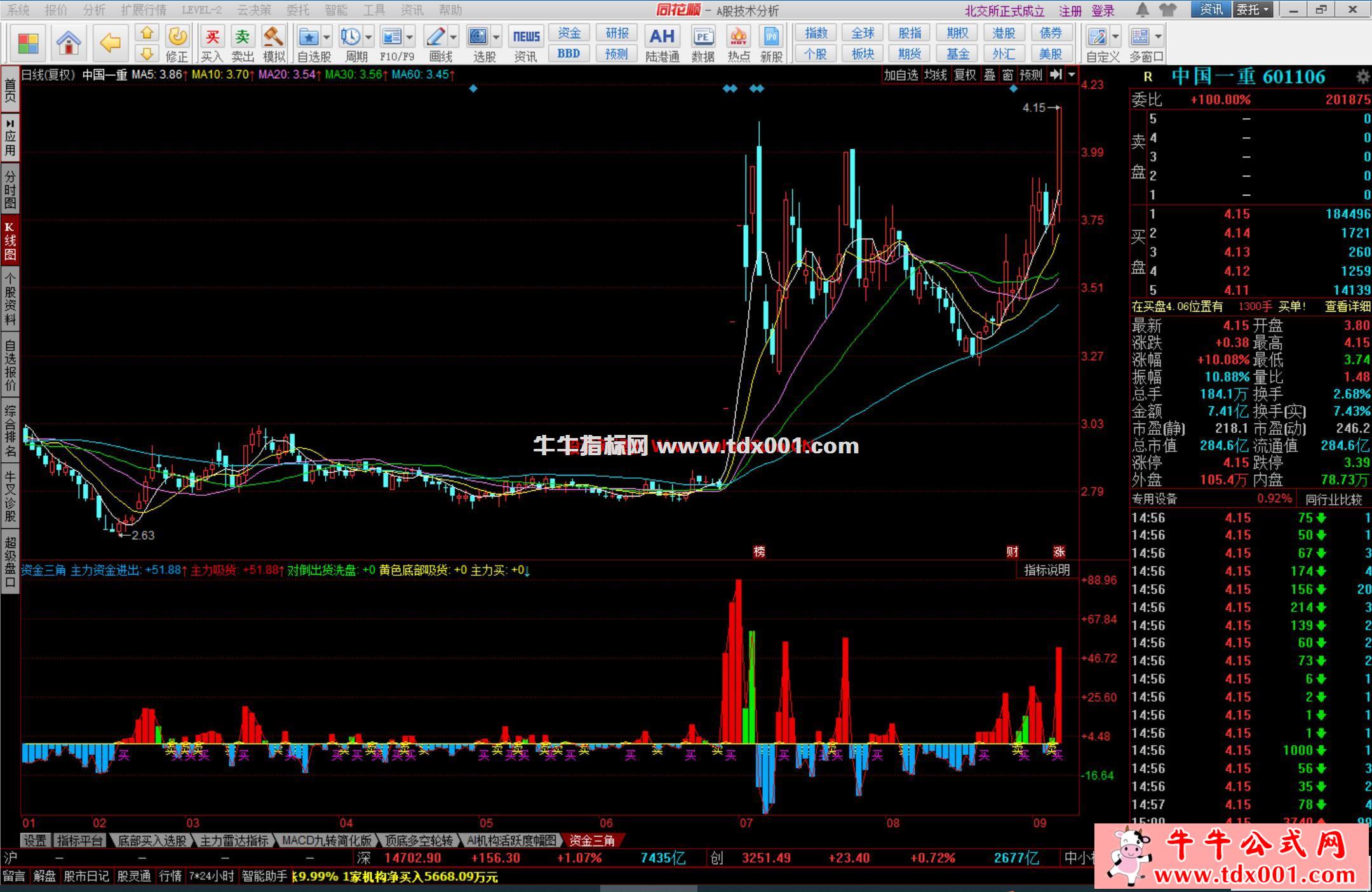Screen dimensions: 1372x892
Task: Open the 多窗口 multi-window icon
Action: pyautogui.click(x=1140, y=36)
